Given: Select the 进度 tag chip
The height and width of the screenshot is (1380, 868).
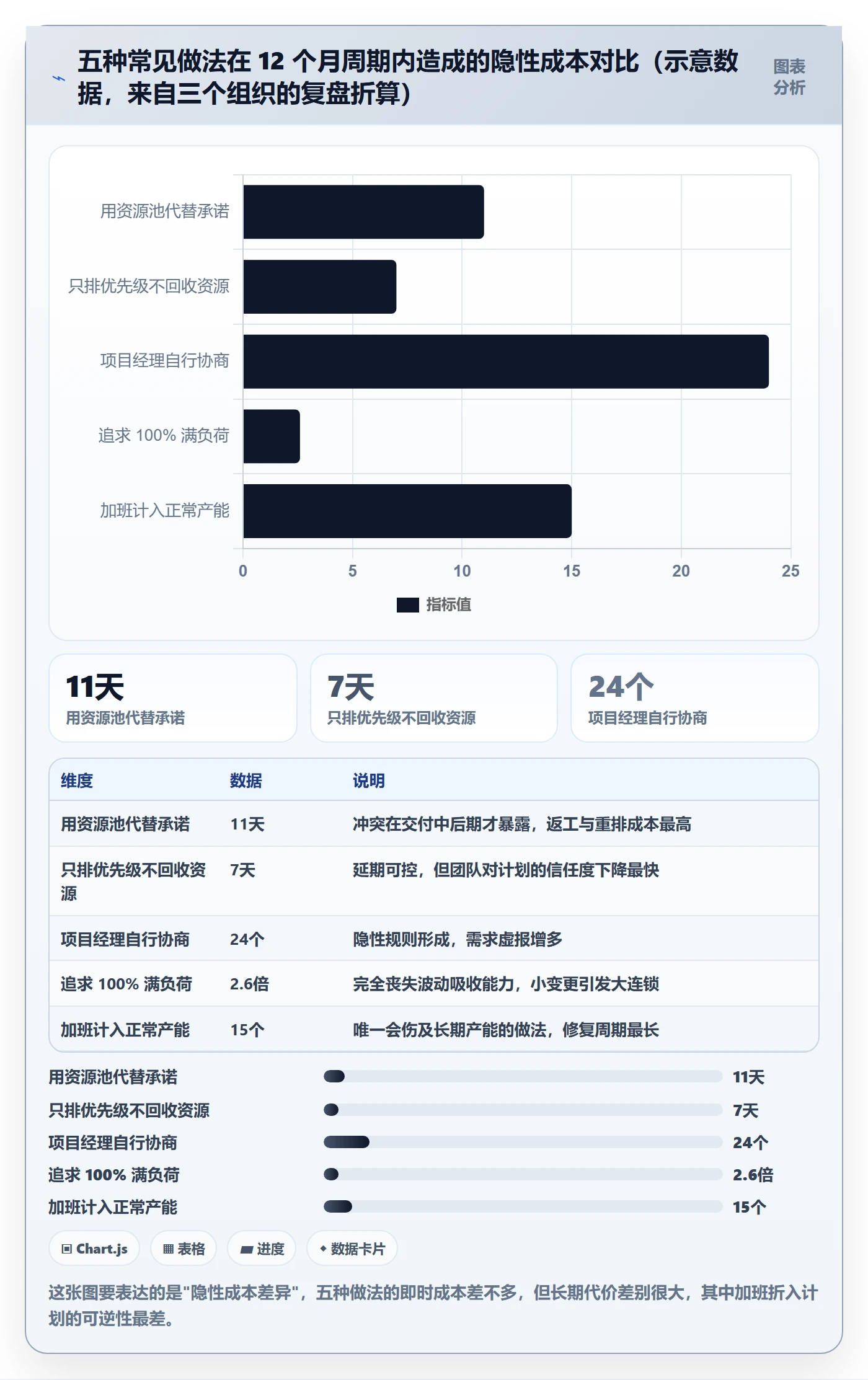Looking at the screenshot, I should [x=262, y=1249].
